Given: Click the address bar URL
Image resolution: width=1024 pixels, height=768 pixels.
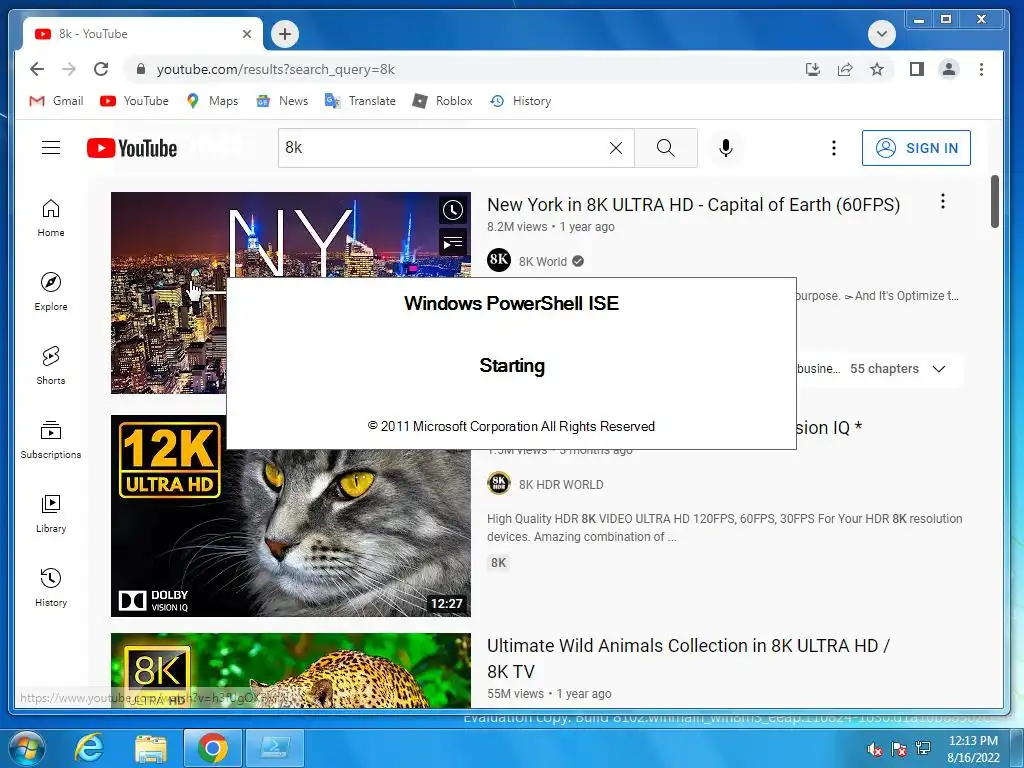Looking at the screenshot, I should (x=276, y=69).
